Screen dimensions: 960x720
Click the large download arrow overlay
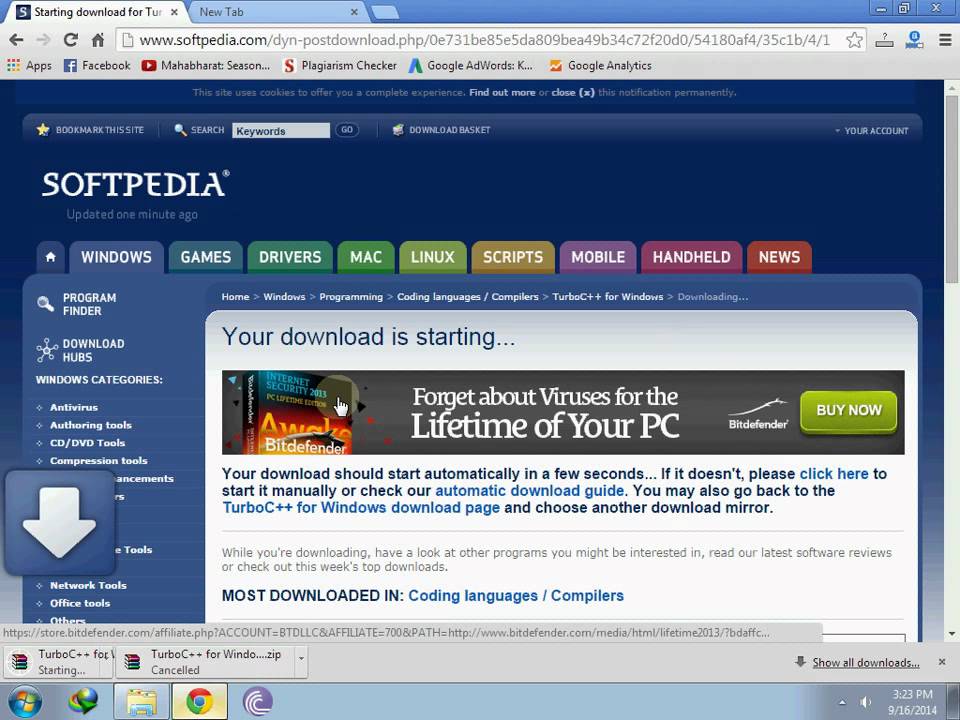[x=59, y=523]
